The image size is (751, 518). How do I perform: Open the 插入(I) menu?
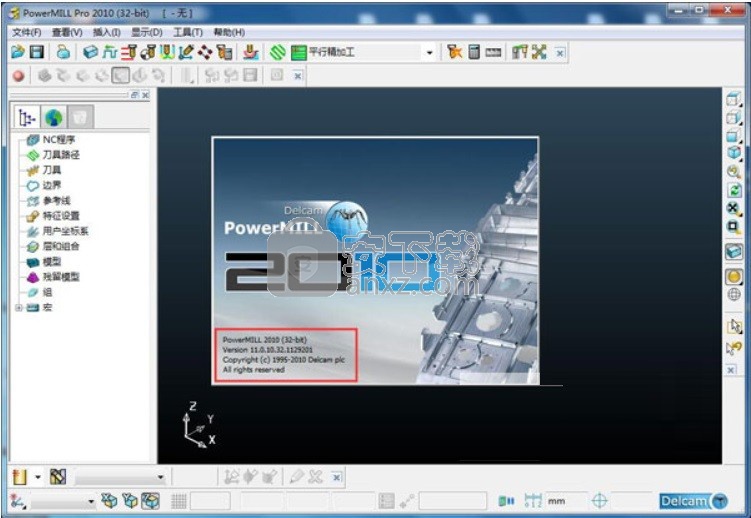tap(106, 33)
